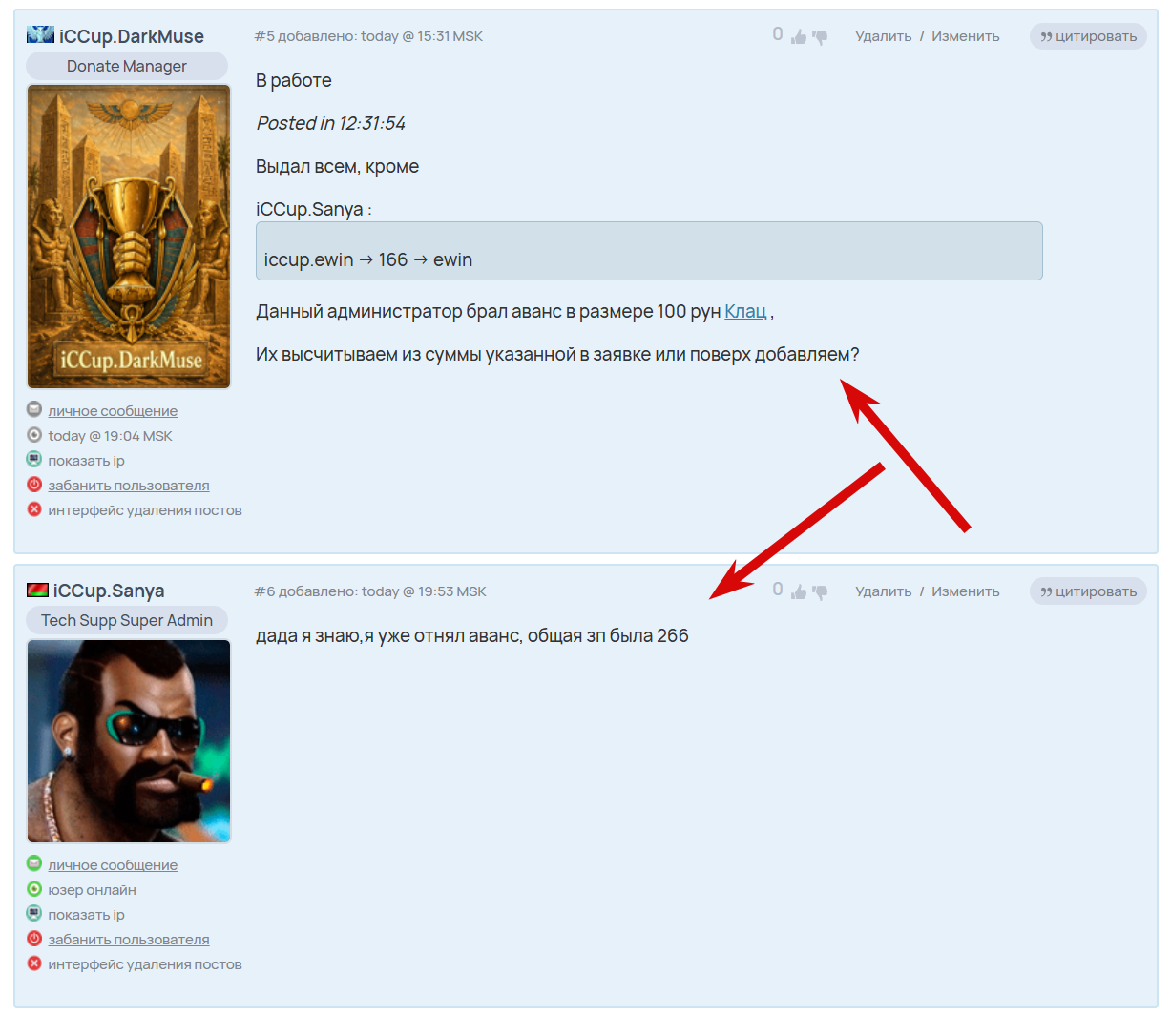Click the quoted text iccup.ewin → 166 → ewin
Screen dimensions: 1171x1036
point(368,259)
